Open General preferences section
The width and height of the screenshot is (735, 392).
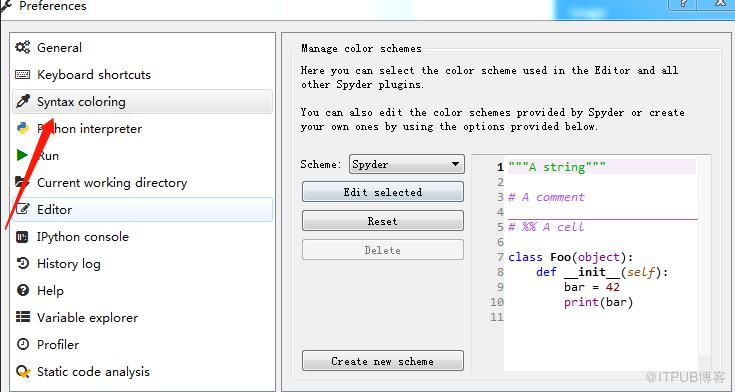click(142, 47)
